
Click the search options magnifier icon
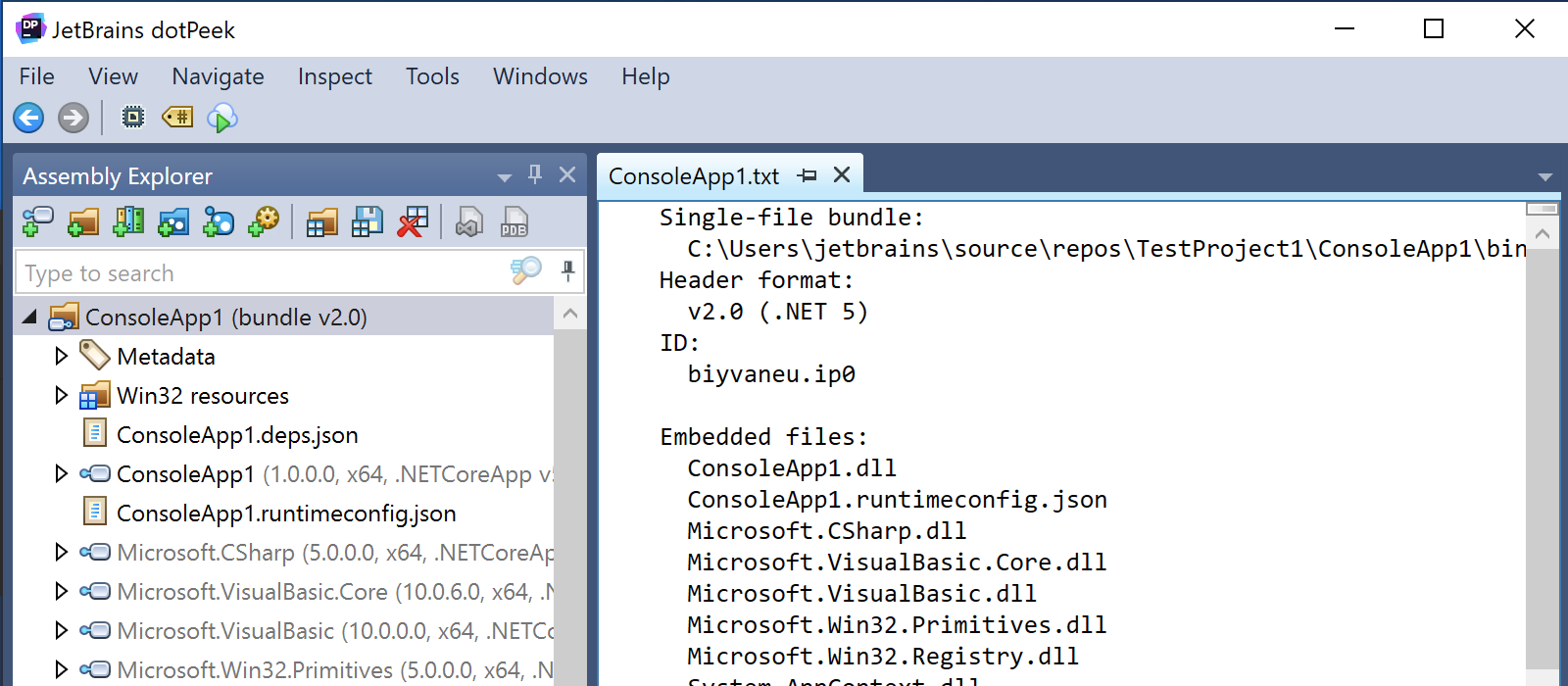tap(526, 270)
